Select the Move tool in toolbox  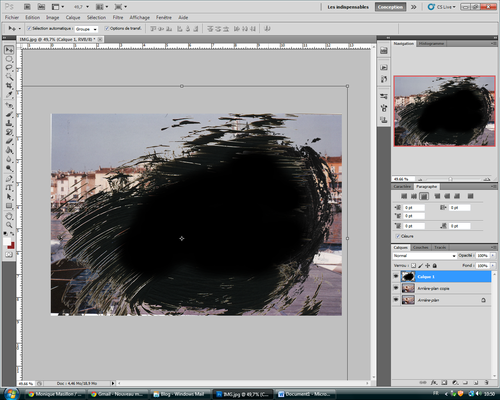[9, 50]
